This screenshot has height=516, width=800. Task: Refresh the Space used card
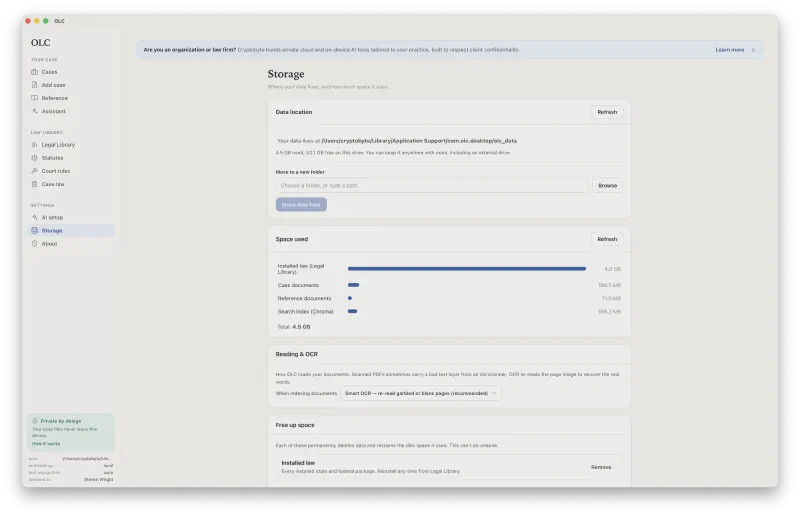(x=607, y=239)
